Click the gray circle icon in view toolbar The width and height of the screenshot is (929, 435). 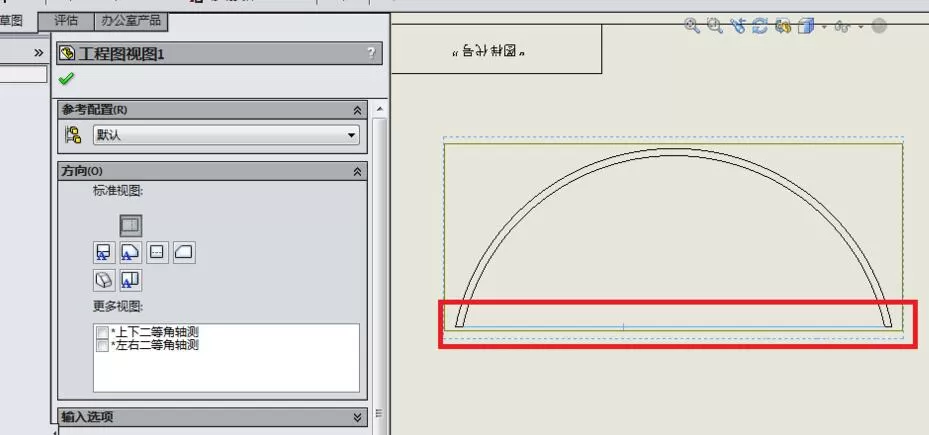point(879,26)
